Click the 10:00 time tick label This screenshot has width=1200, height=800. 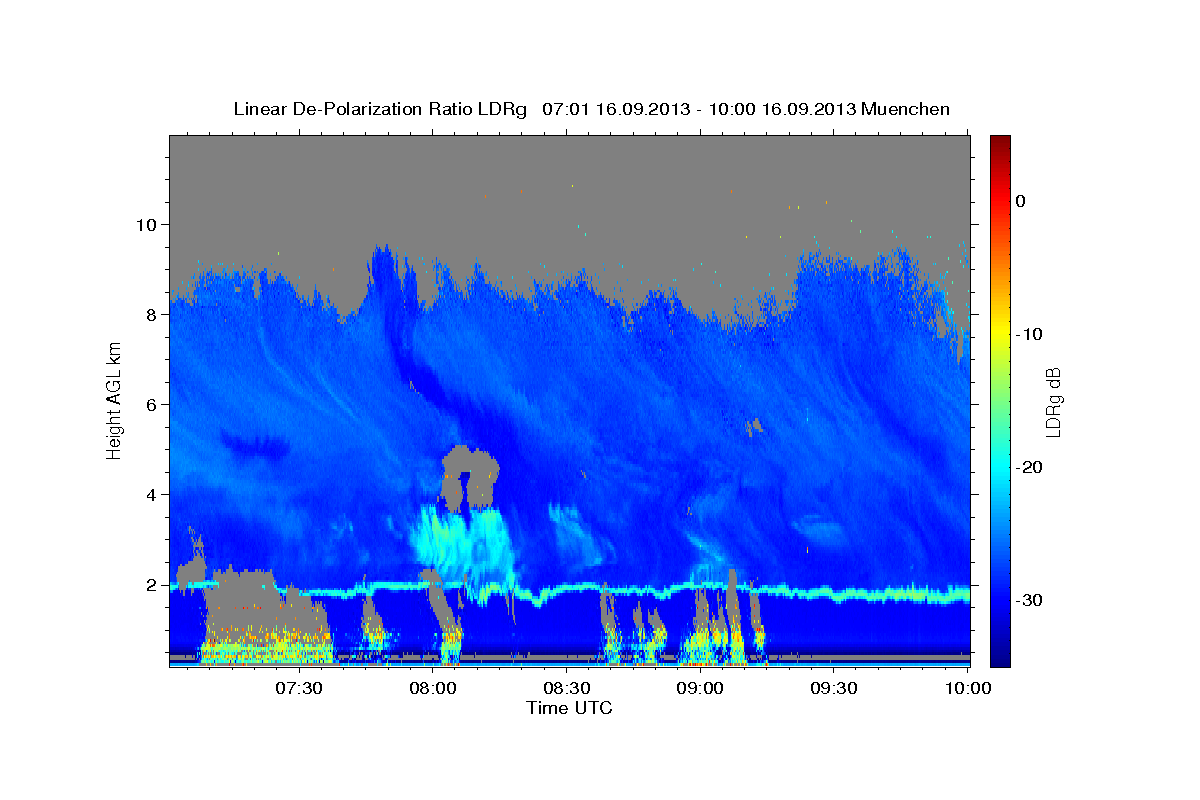[x=967, y=688]
